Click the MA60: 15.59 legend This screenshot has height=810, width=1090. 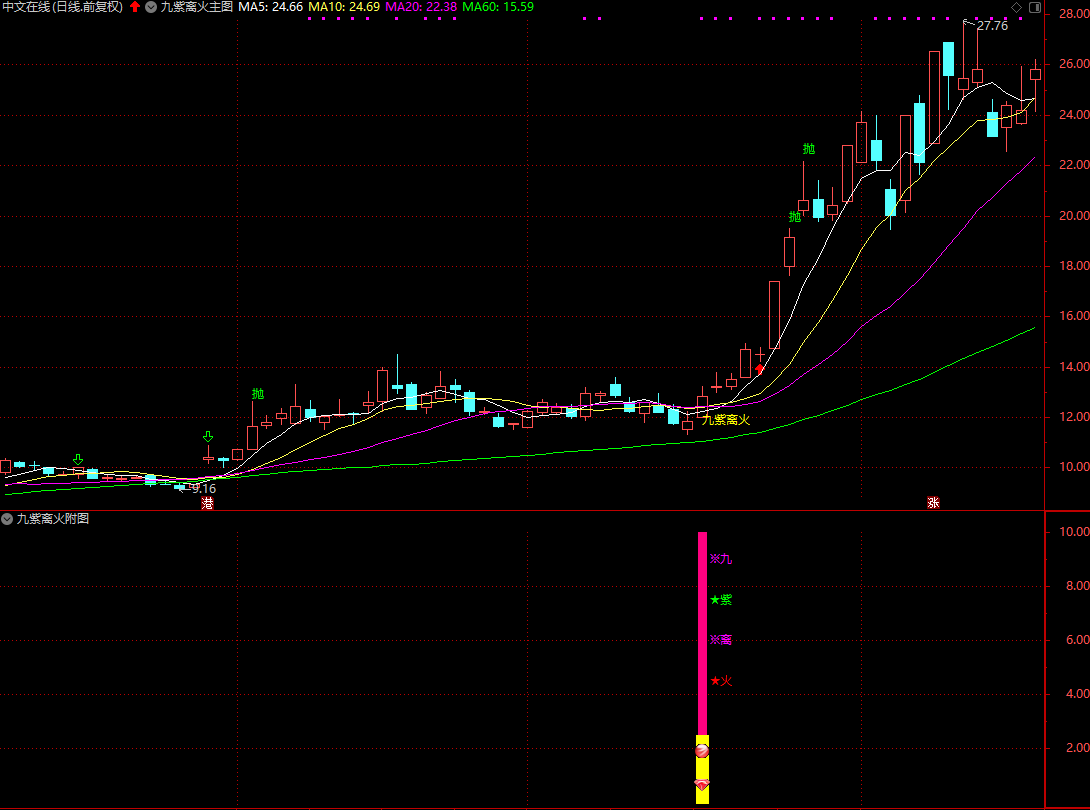(x=498, y=7)
